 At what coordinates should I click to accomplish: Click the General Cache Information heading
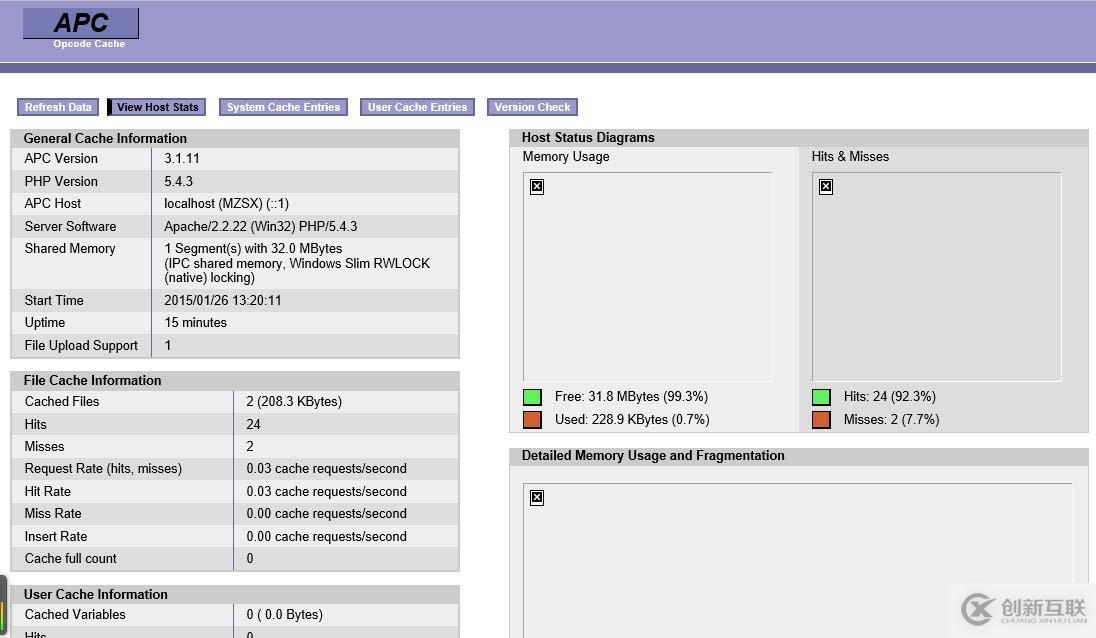tap(105, 138)
